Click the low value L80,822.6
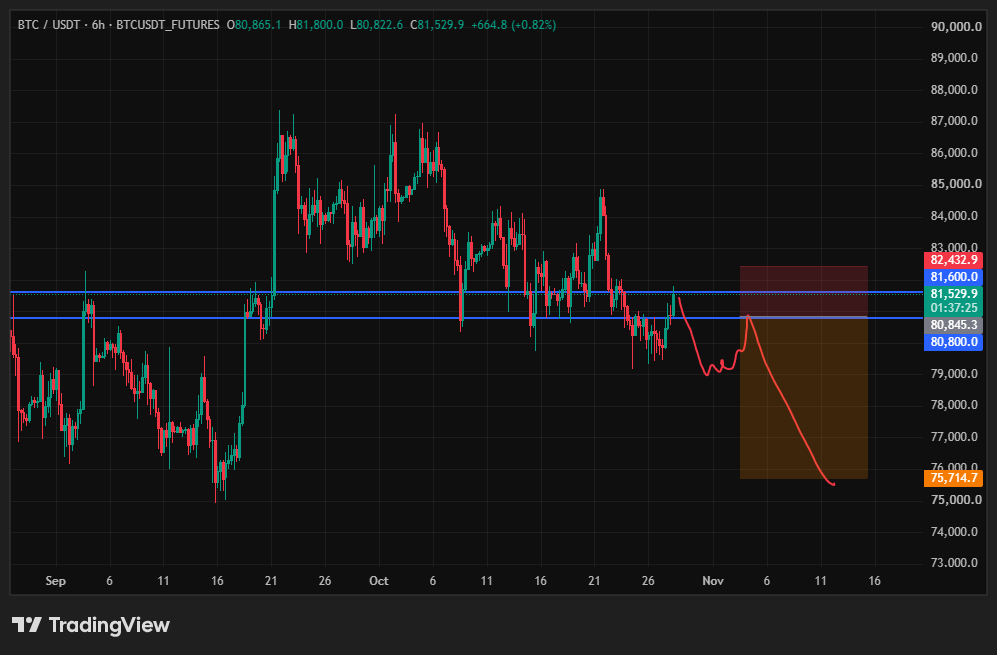The height and width of the screenshot is (655, 997). (x=376, y=25)
